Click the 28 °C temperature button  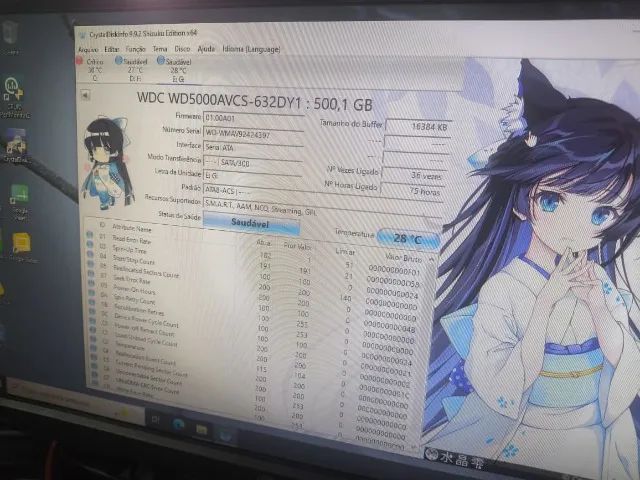pos(408,239)
